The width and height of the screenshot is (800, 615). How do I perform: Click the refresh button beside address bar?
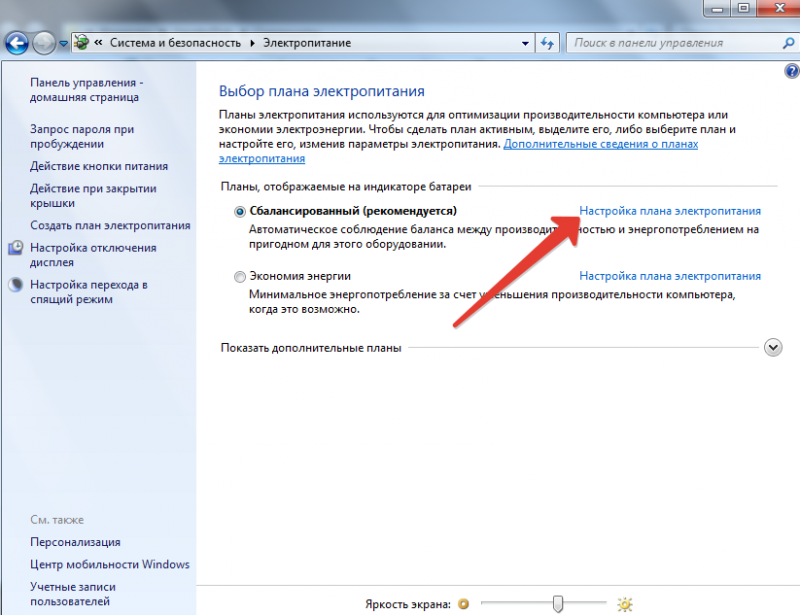[x=547, y=44]
